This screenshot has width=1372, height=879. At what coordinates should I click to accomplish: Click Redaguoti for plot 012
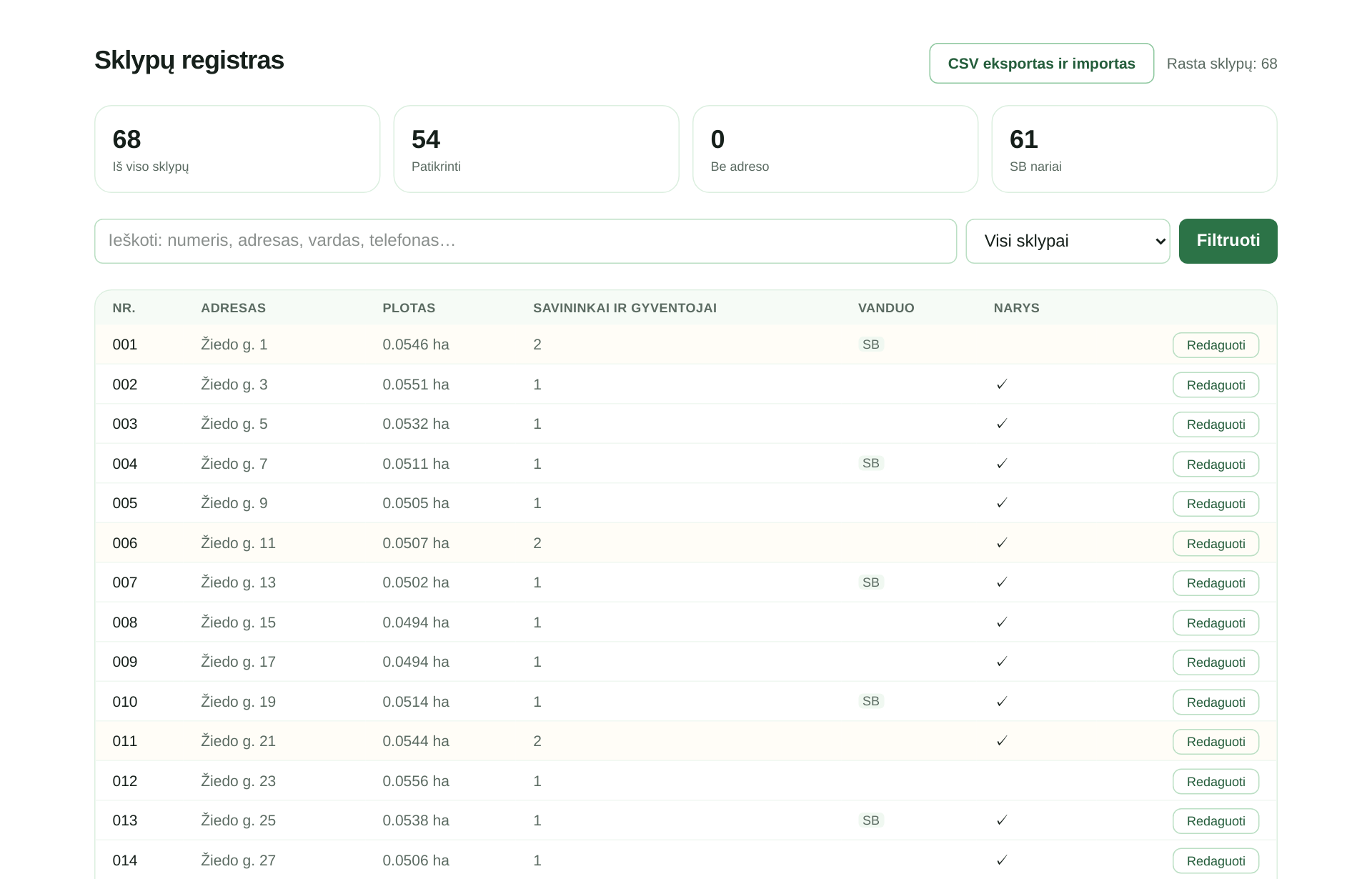tap(1216, 782)
